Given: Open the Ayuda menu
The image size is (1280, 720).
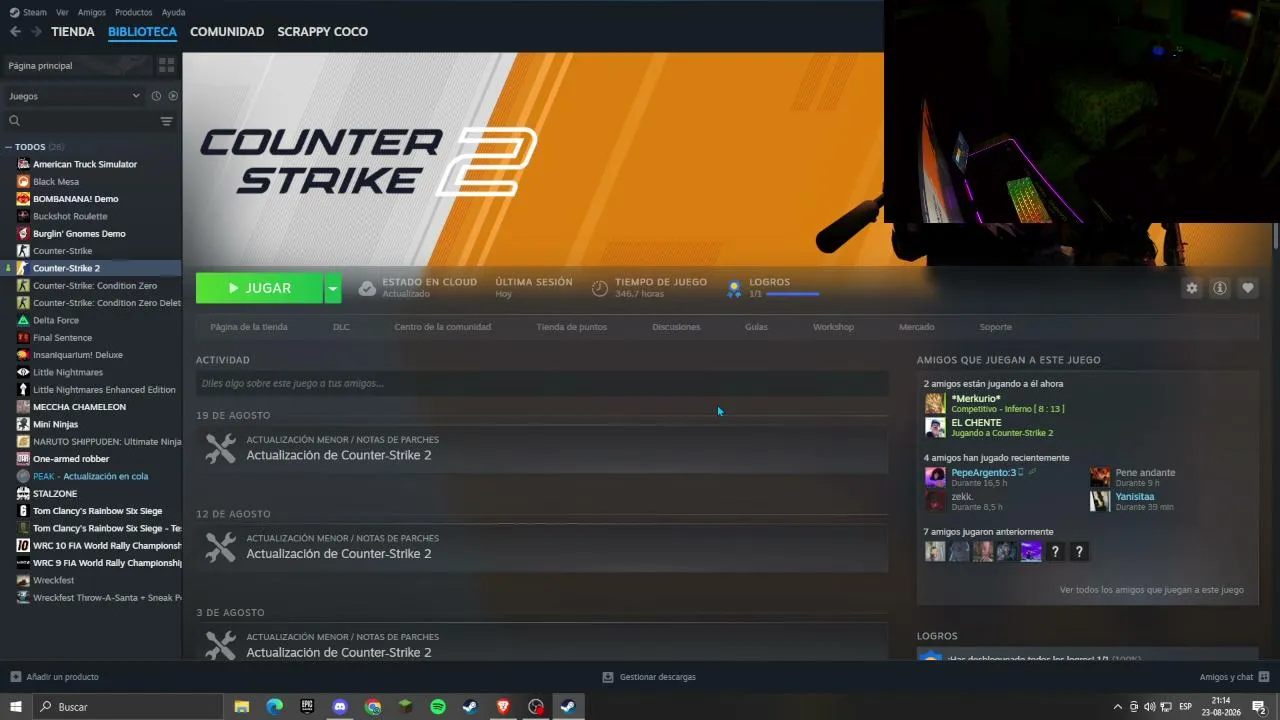Looking at the screenshot, I should [173, 12].
